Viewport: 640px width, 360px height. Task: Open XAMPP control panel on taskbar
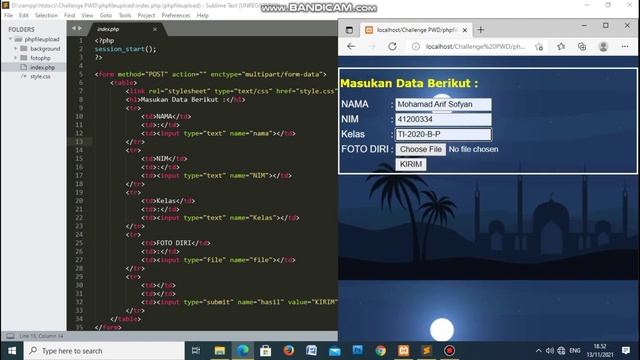coord(403,351)
